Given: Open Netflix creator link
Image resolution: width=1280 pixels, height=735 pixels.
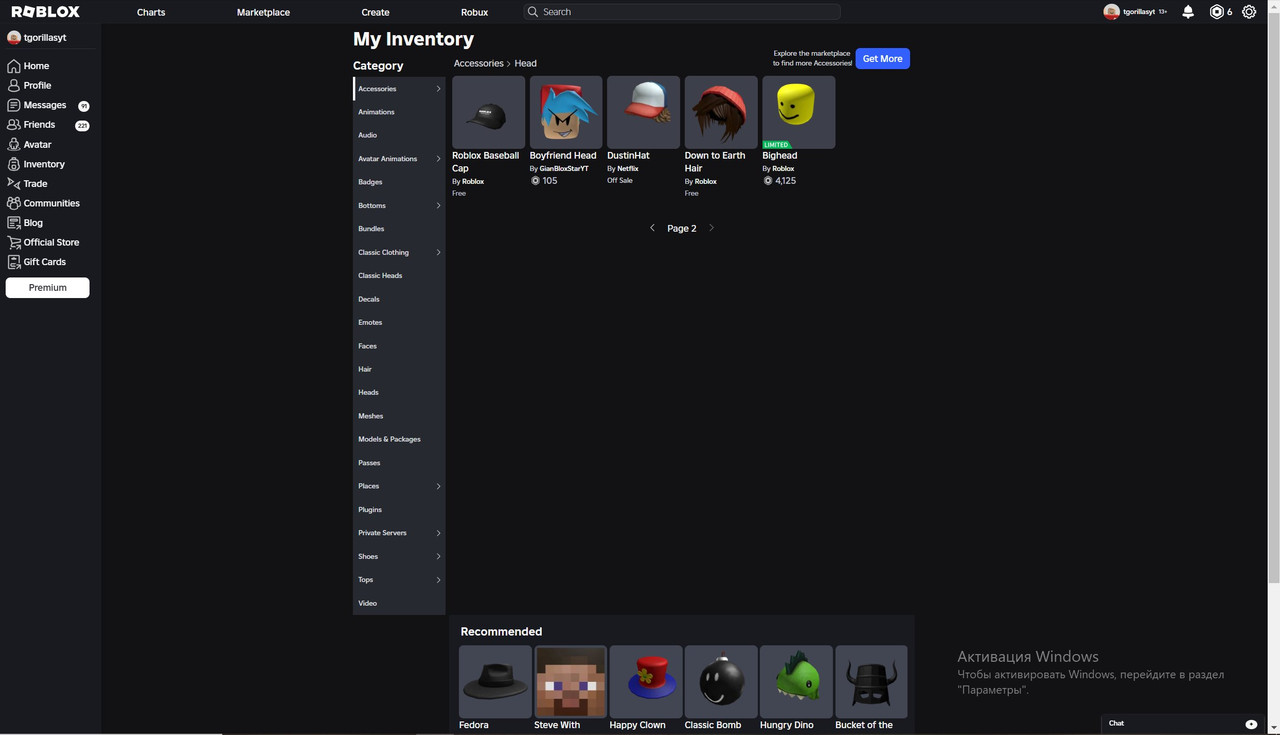Looking at the screenshot, I should (x=627, y=168).
